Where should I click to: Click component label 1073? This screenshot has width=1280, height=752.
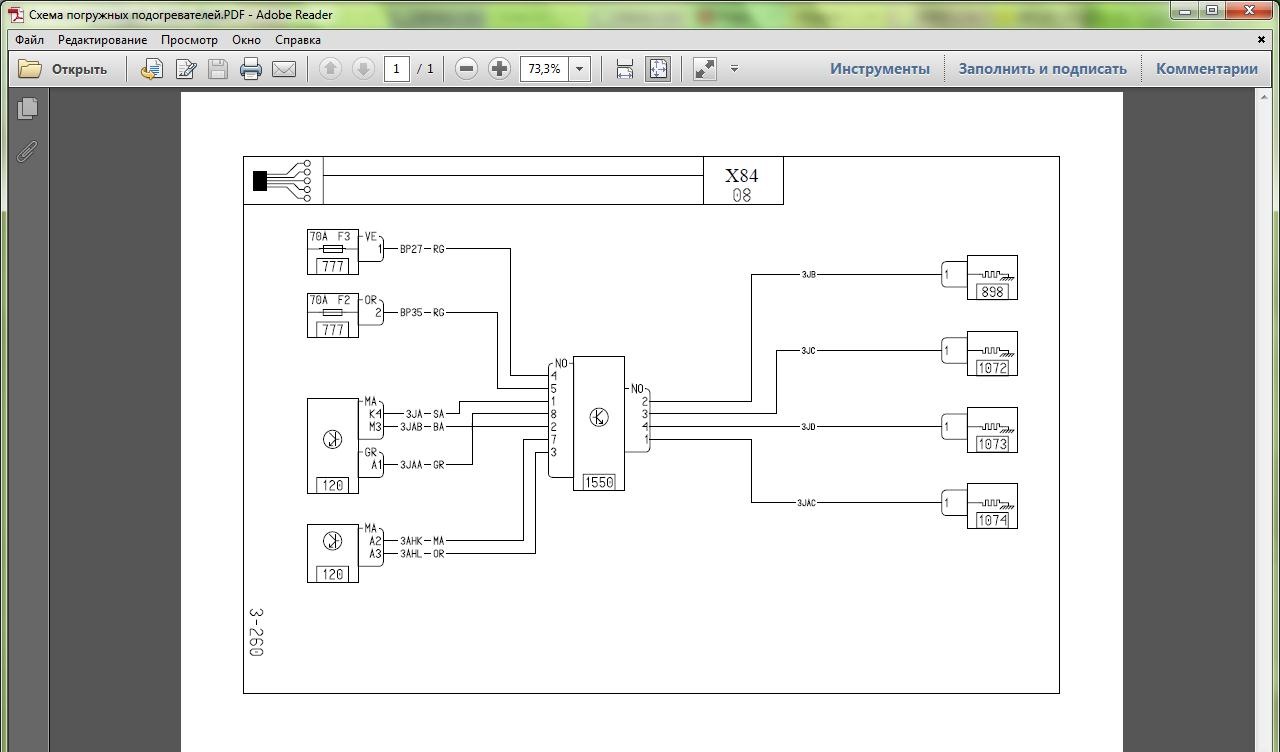click(x=992, y=444)
